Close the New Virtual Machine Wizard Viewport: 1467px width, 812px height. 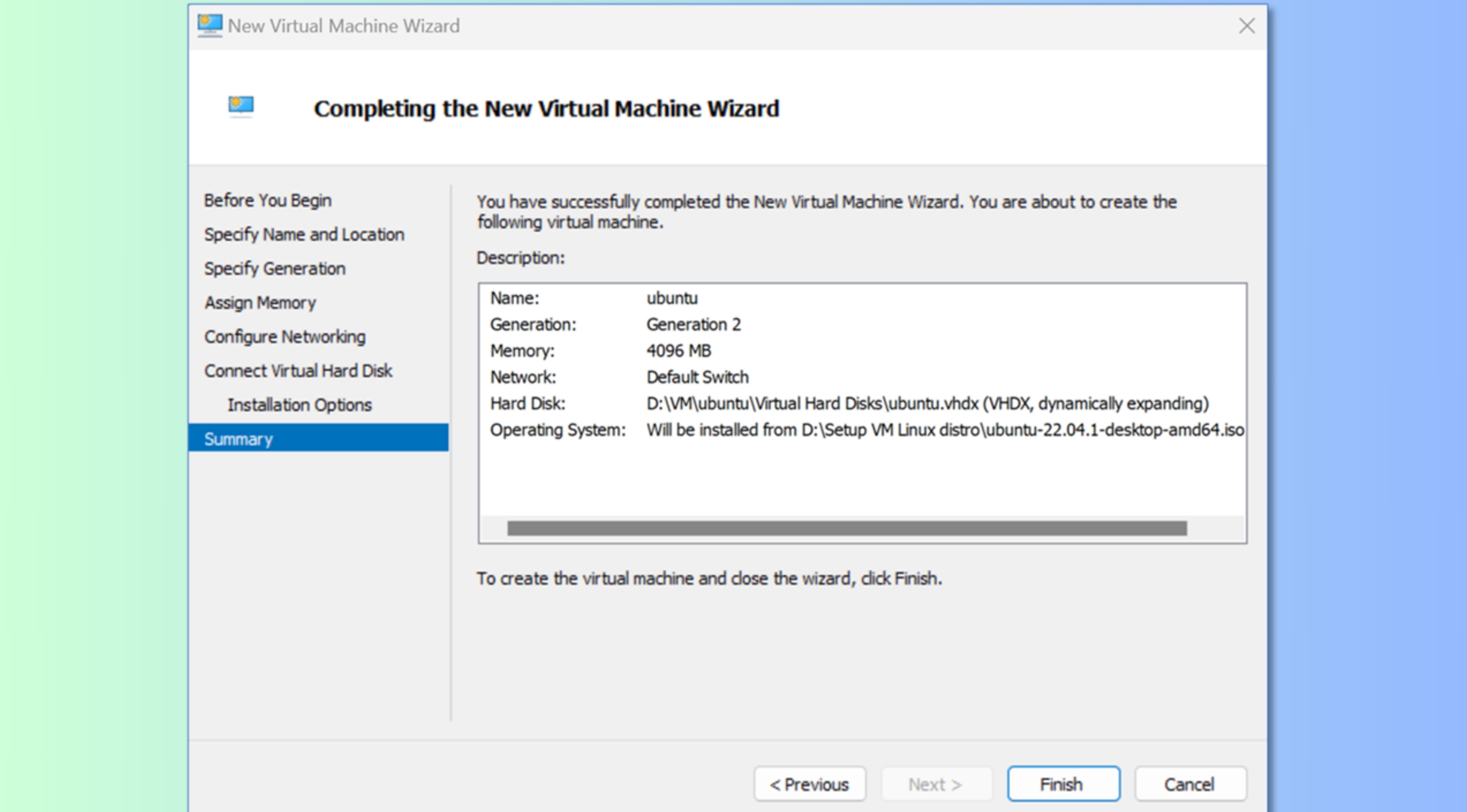pos(1247,26)
